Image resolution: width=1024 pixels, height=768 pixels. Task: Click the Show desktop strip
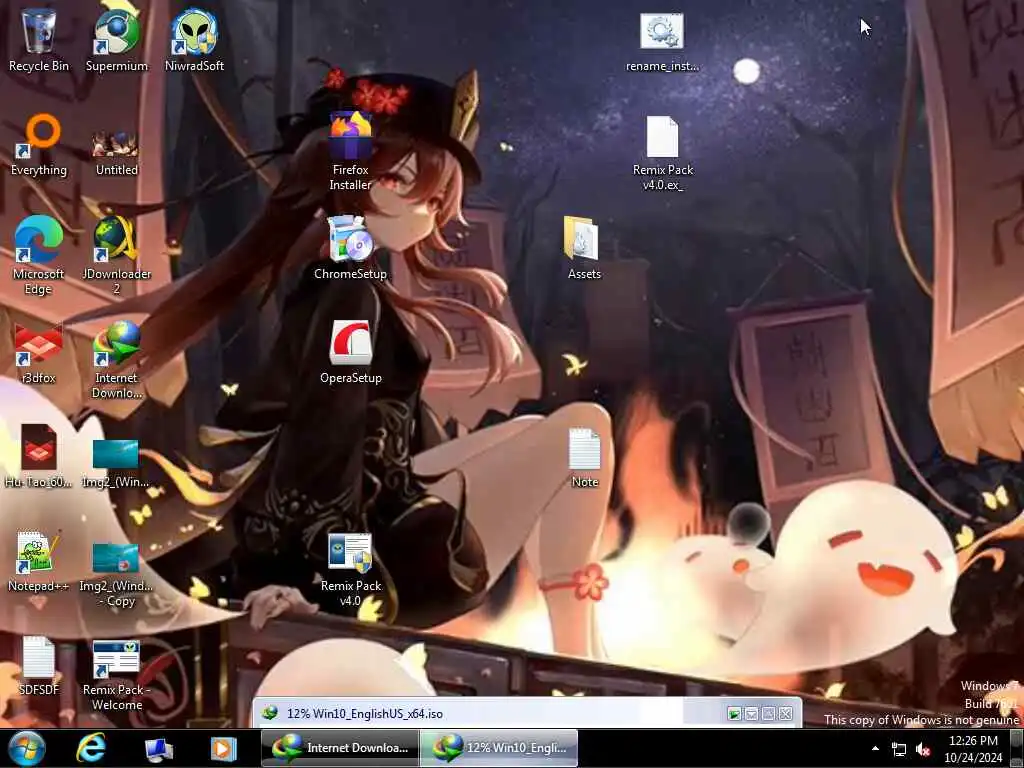pos(1017,748)
